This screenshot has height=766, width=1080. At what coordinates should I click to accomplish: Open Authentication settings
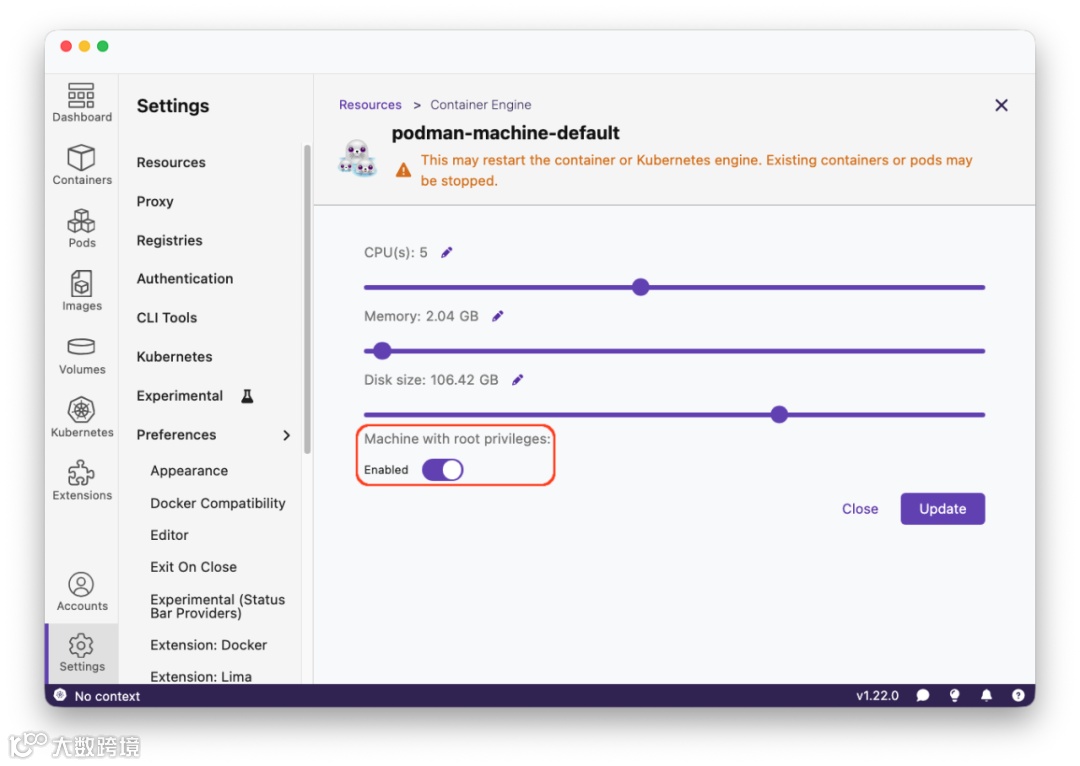coord(185,279)
